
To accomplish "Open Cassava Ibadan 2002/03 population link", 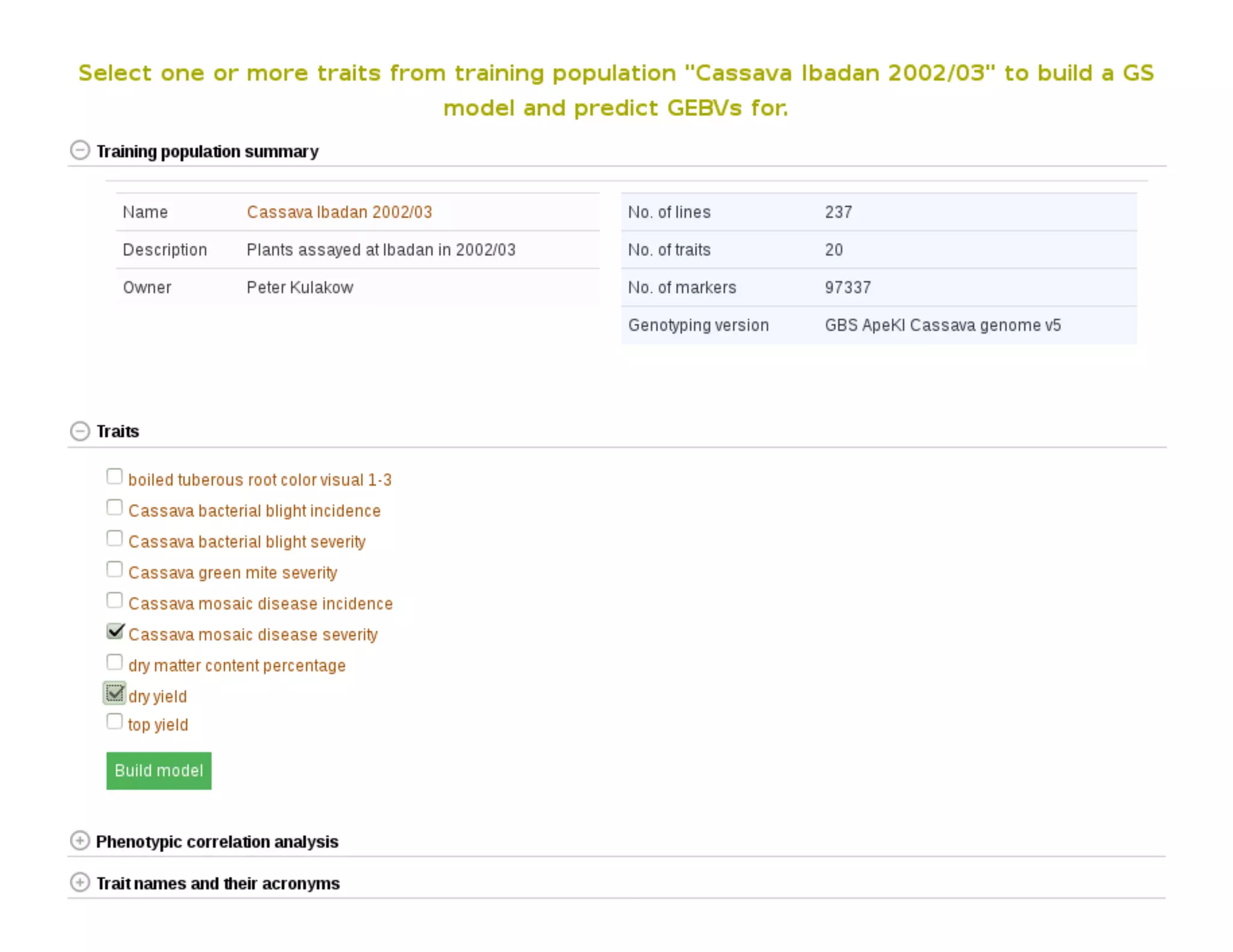I will (x=339, y=212).
